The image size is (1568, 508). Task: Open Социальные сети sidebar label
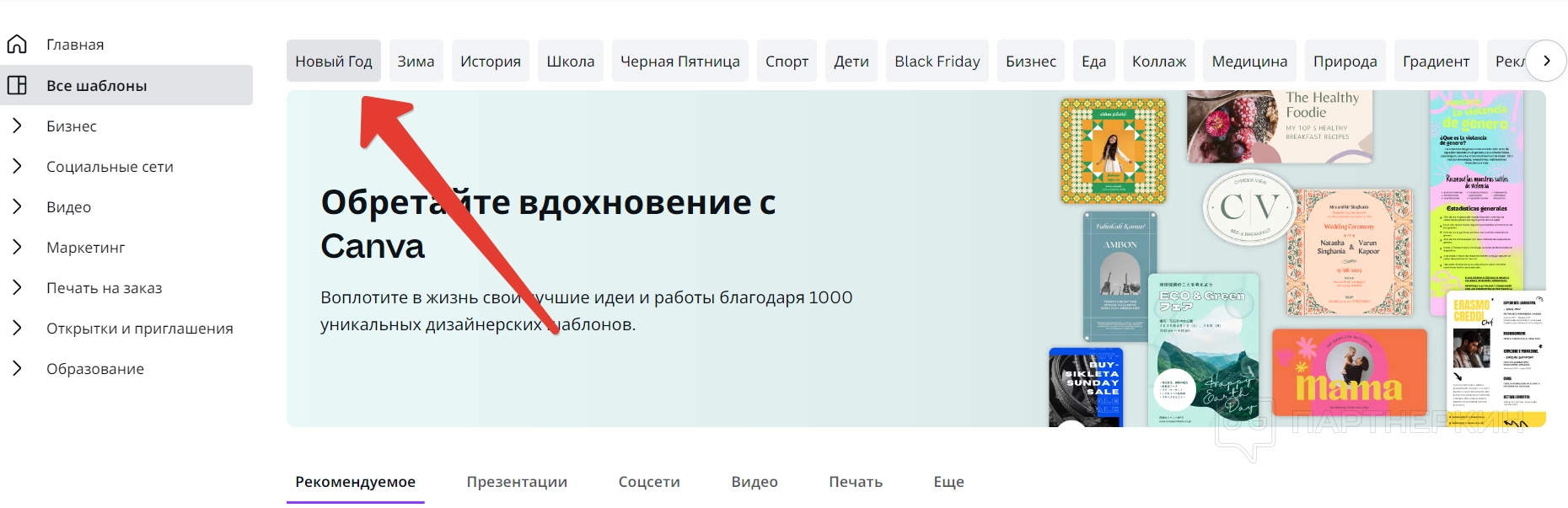[110, 167]
